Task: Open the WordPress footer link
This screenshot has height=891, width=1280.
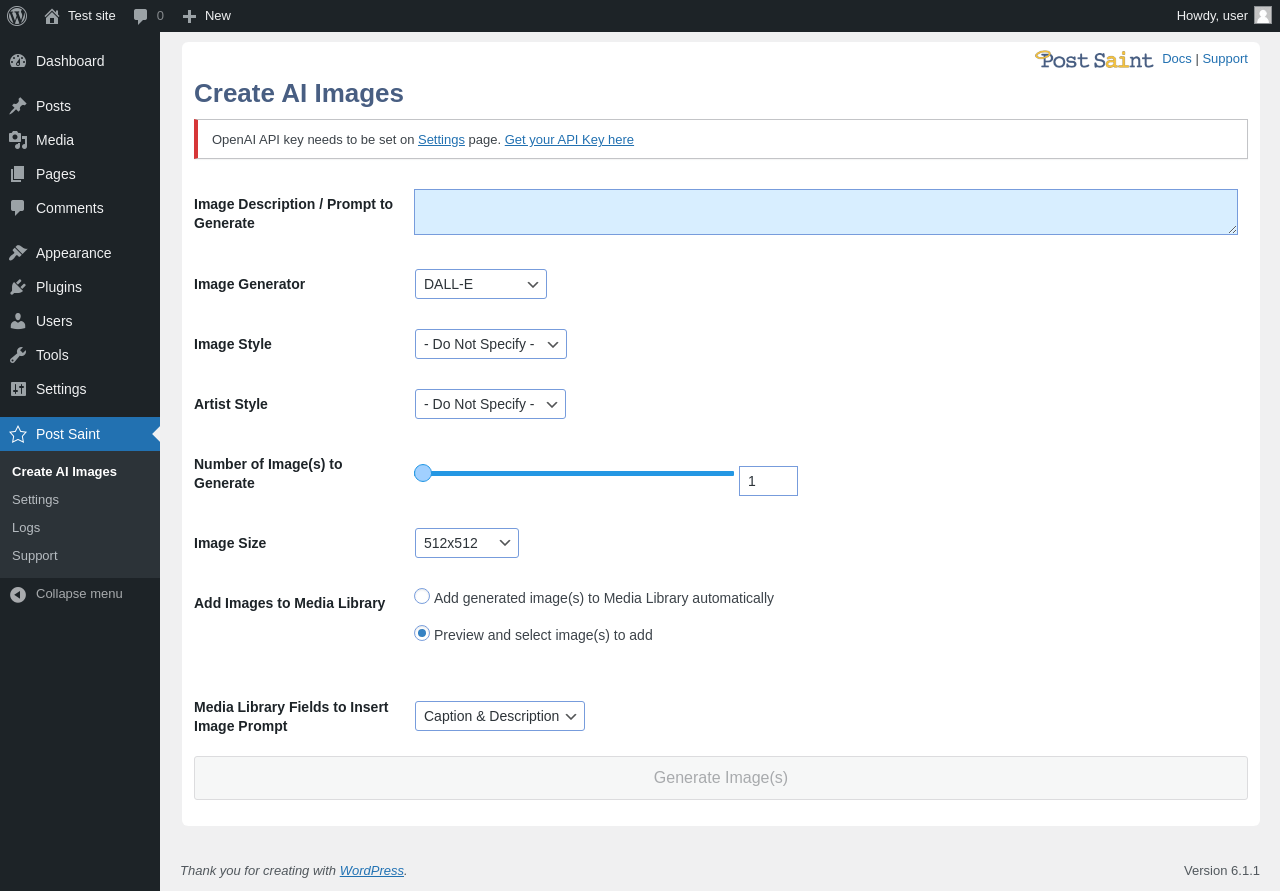Action: (x=372, y=870)
